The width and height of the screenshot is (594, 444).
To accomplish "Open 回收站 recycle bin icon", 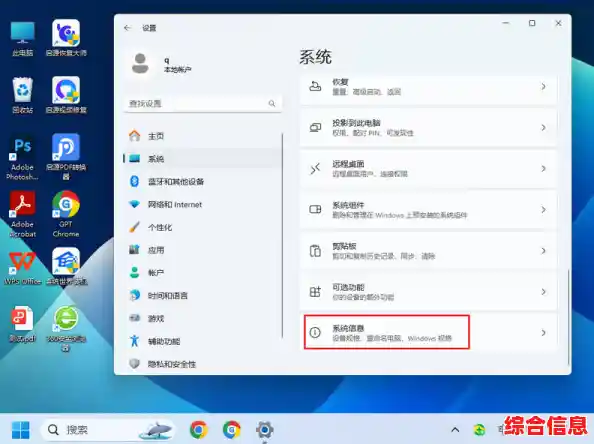I will (x=23, y=95).
